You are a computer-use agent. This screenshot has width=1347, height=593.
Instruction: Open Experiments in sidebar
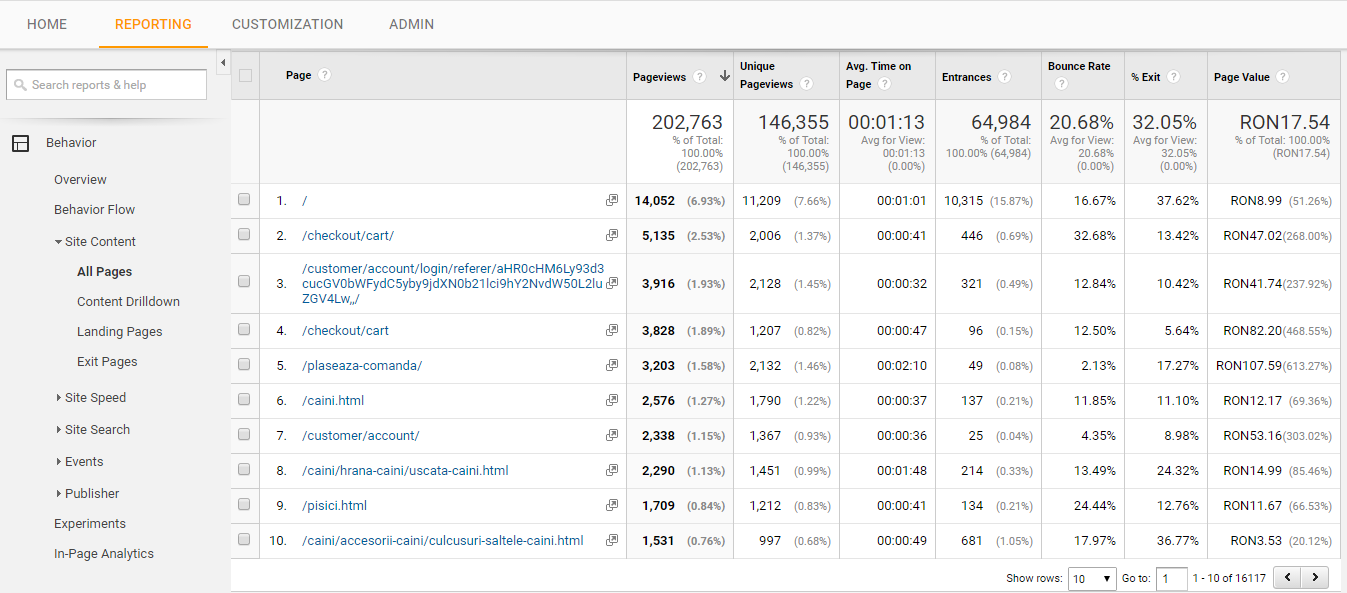(x=90, y=524)
